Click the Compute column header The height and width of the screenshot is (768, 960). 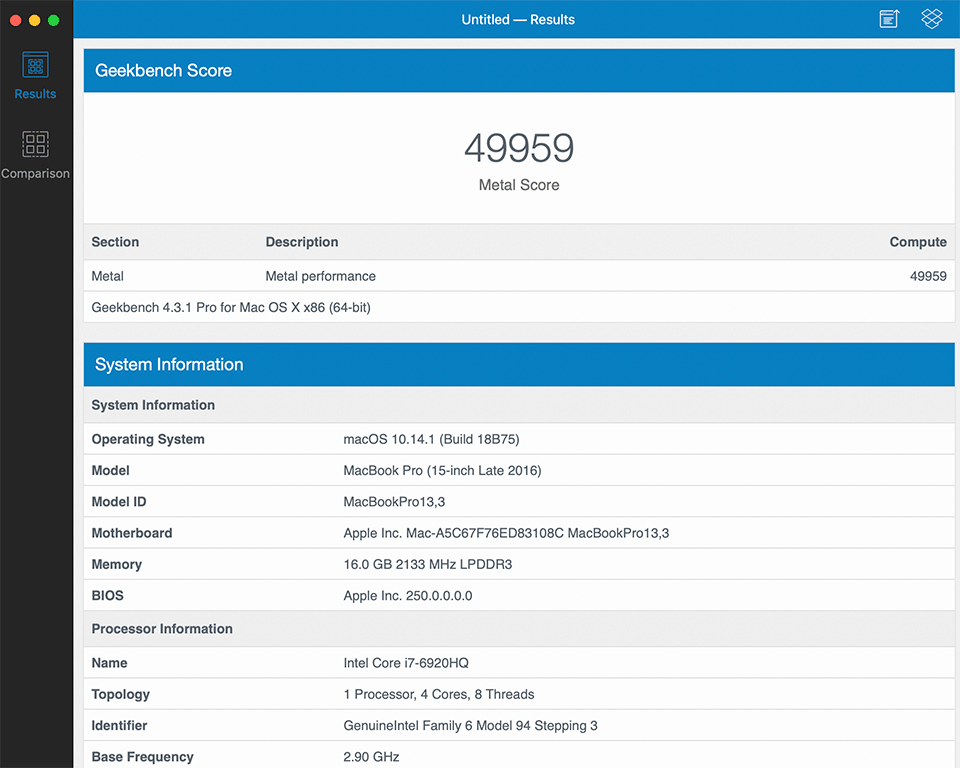(x=918, y=242)
